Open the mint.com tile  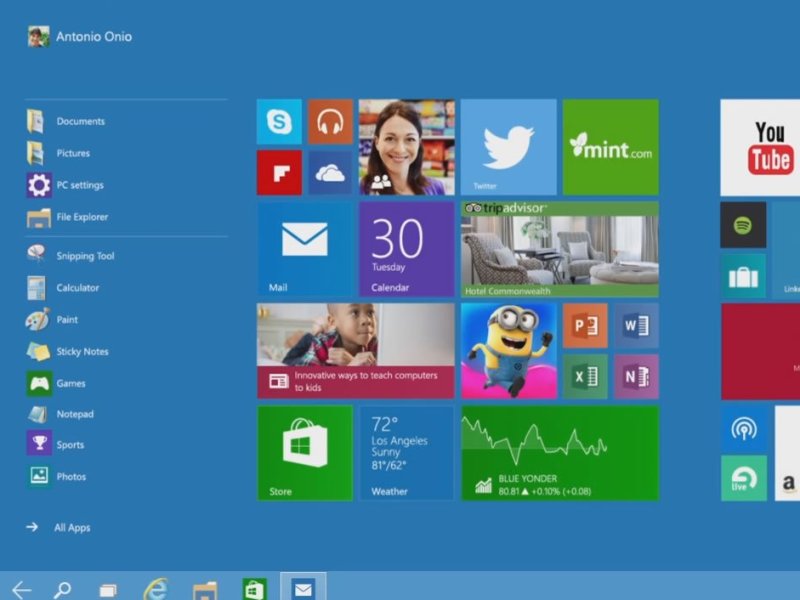[x=611, y=147]
